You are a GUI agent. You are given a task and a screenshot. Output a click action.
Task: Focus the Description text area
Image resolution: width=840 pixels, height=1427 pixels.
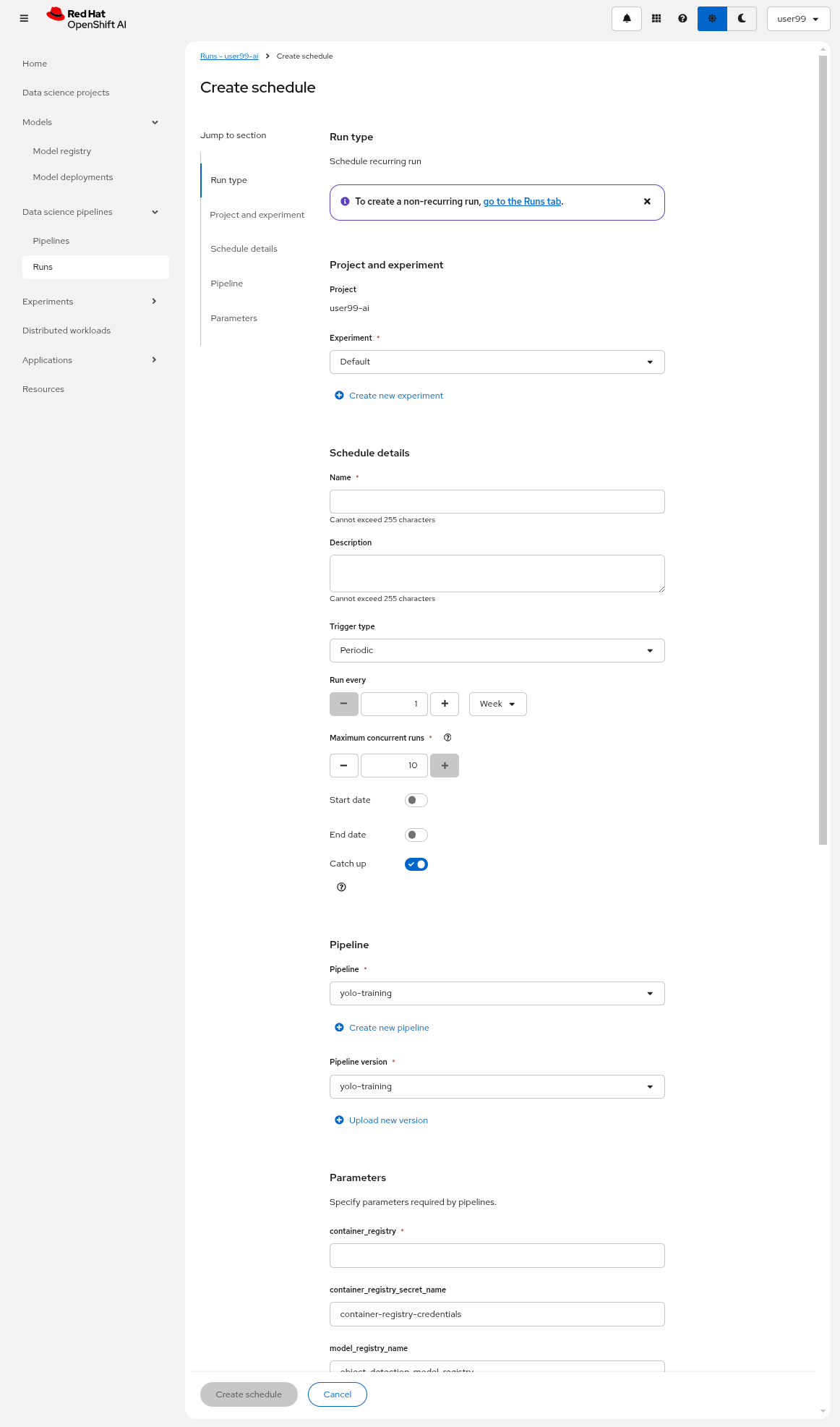coord(497,574)
